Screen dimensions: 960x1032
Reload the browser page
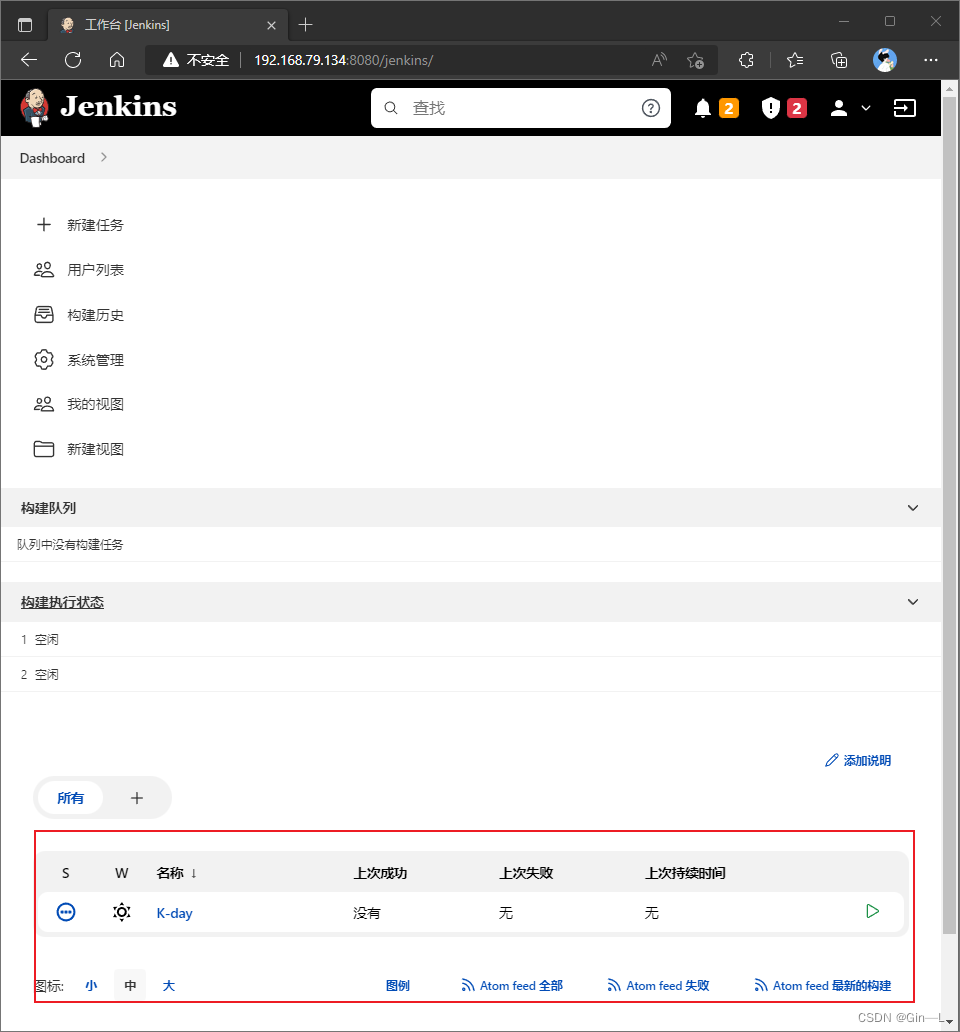[73, 60]
